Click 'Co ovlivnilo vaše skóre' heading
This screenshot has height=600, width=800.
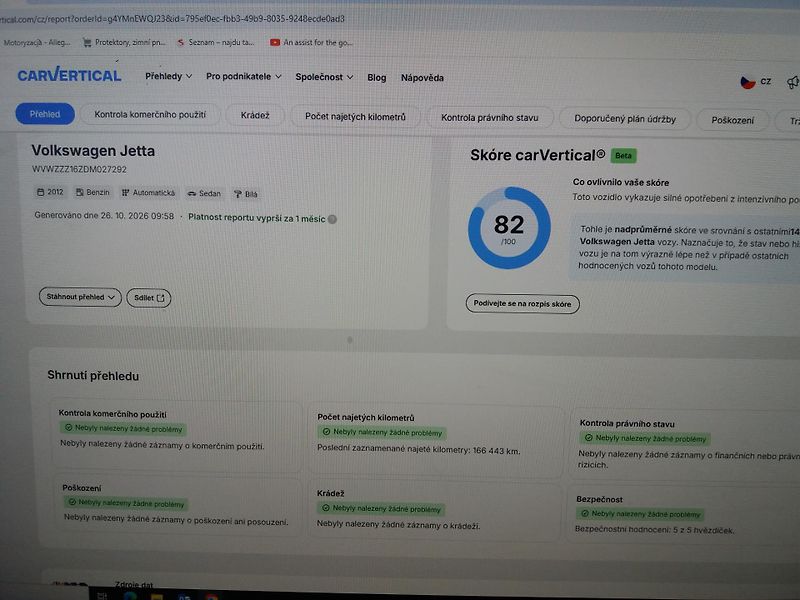point(620,182)
